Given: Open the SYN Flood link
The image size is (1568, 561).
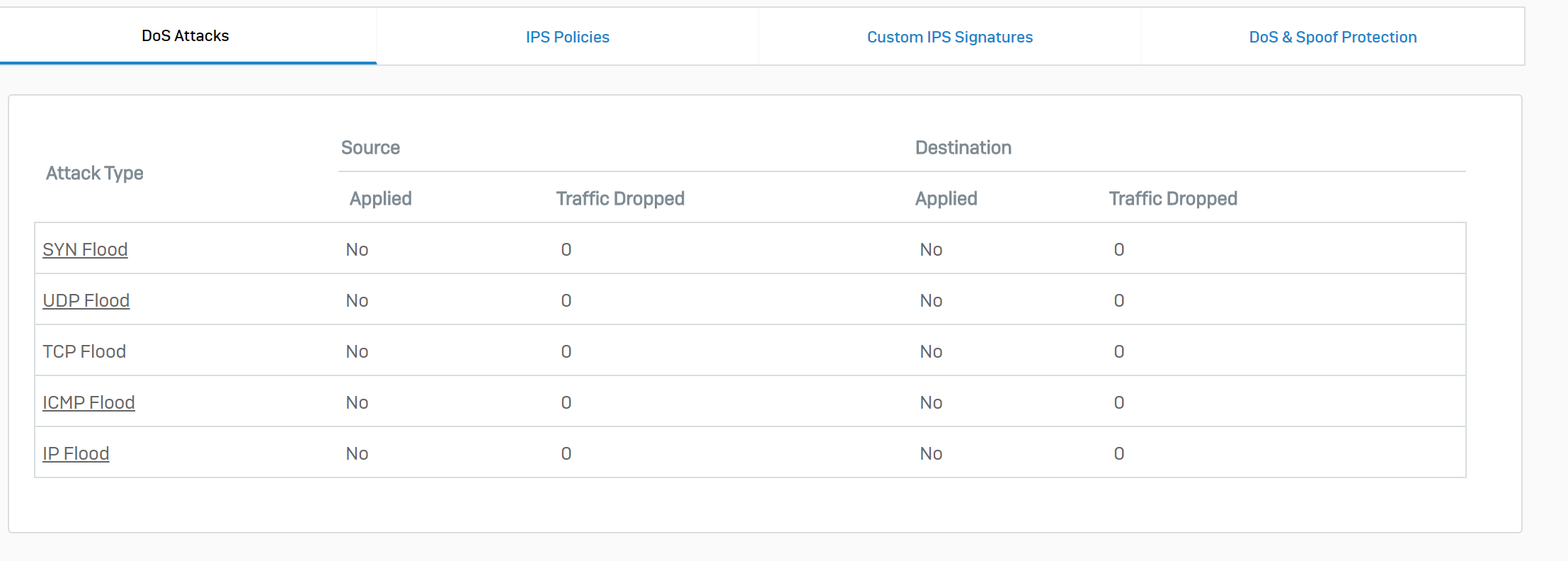Looking at the screenshot, I should pyautogui.click(x=85, y=249).
